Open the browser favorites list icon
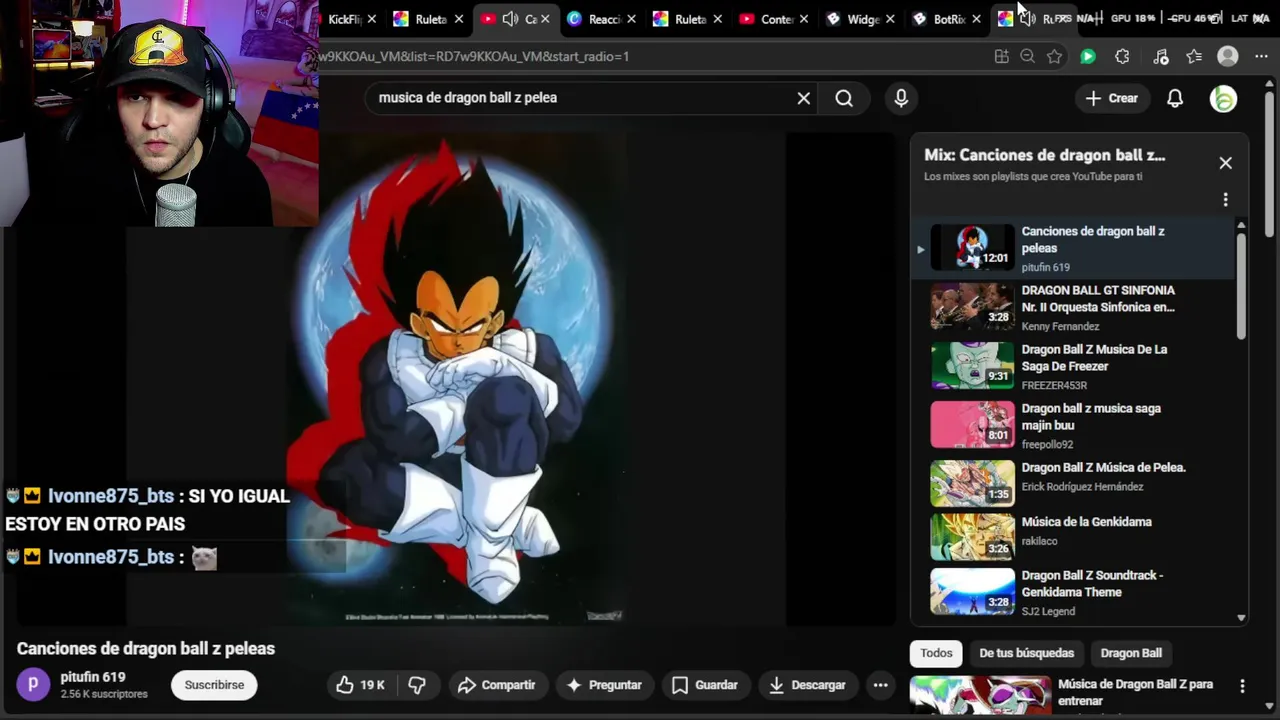The width and height of the screenshot is (1280, 720). (x=1194, y=57)
